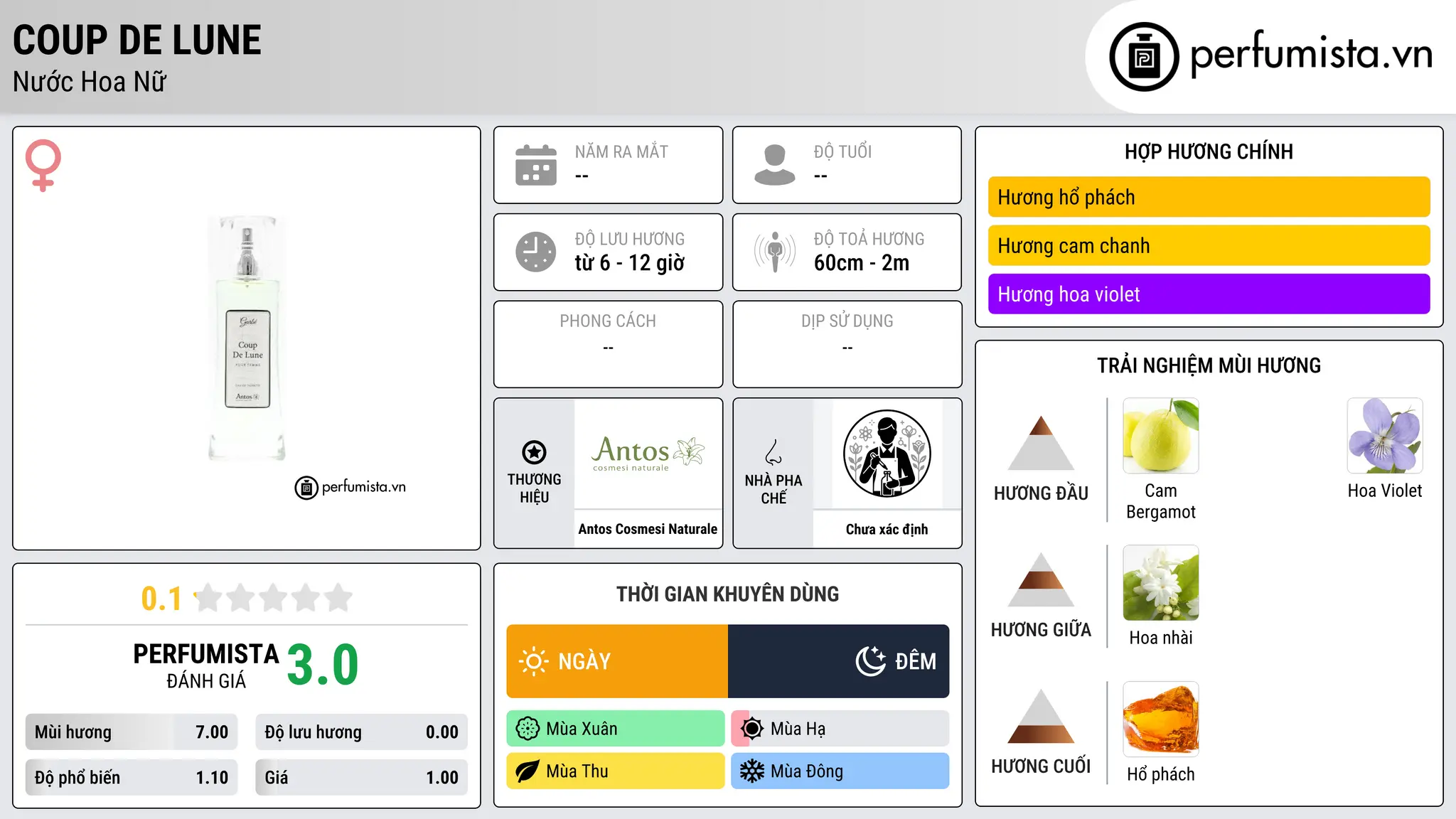Click the COUP DE LUNE title
1456x819 pixels.
(137, 40)
